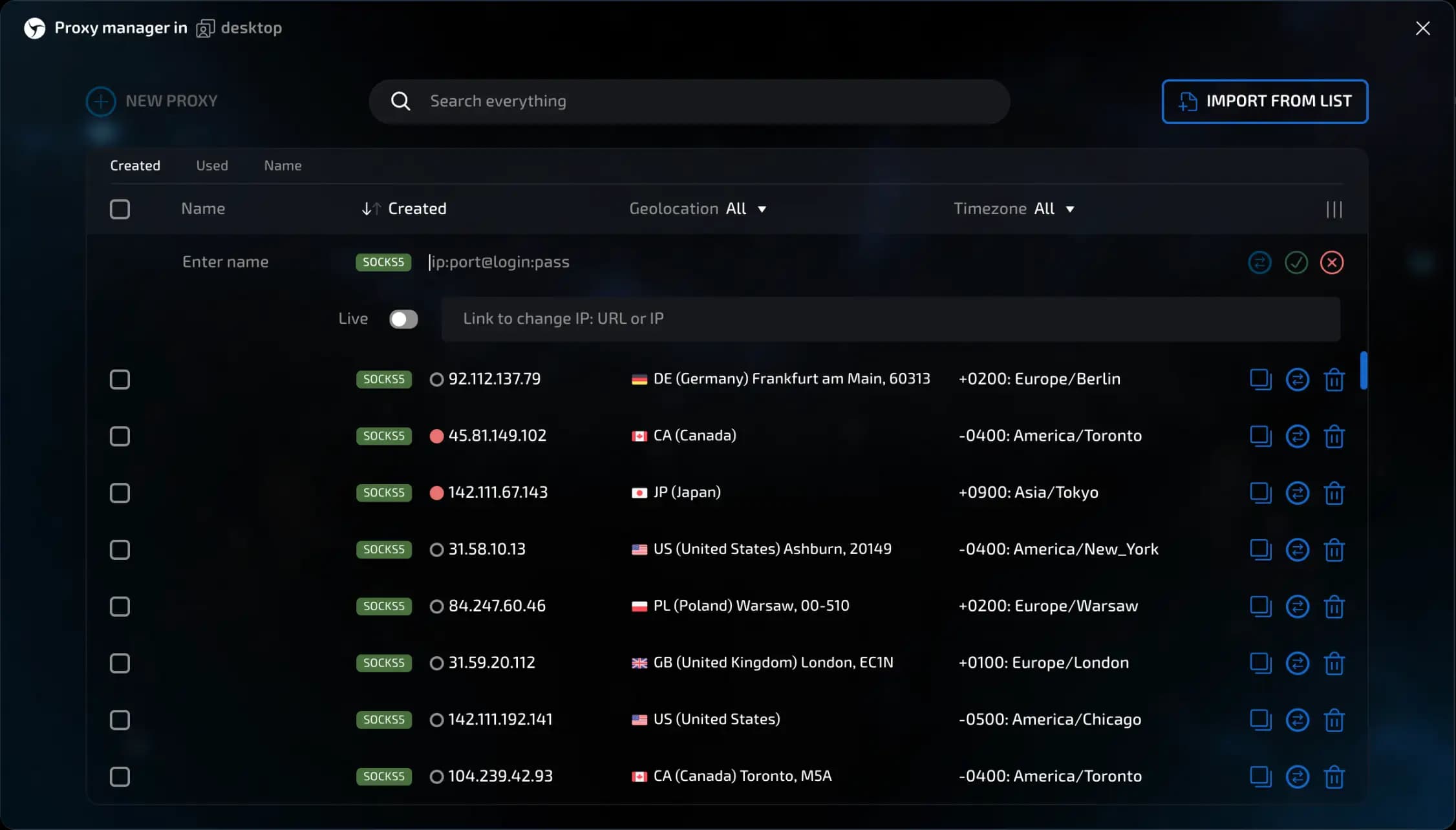Refresh the Canada 45.81.149.102 proxy
The height and width of the screenshot is (830, 1456).
[x=1298, y=436]
